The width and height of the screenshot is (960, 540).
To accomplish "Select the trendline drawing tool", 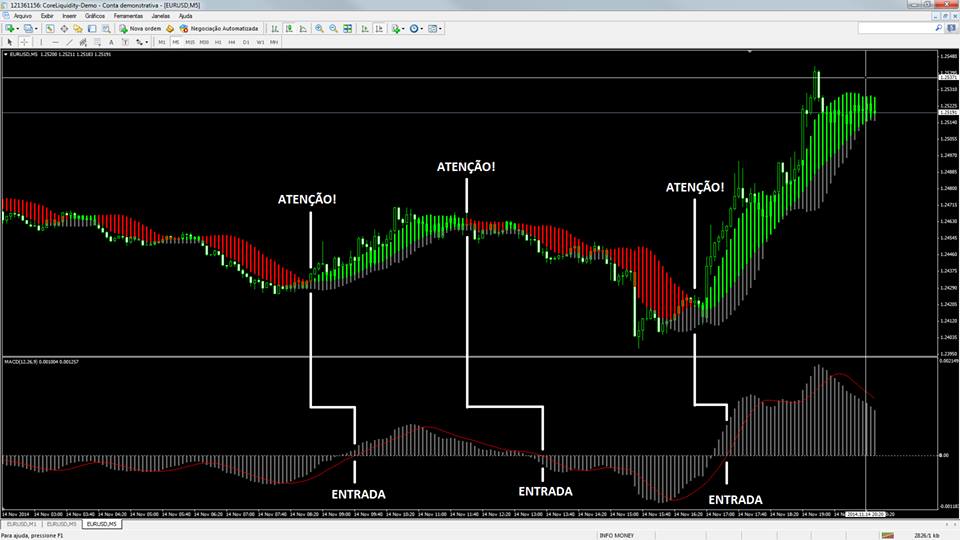I will (69, 42).
